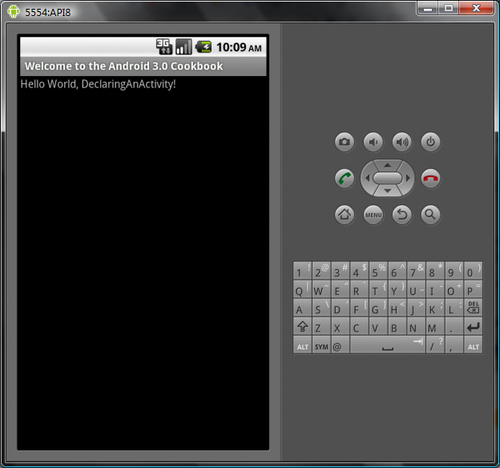Click the red end call button
This screenshot has width=500, height=468.
[x=431, y=178]
